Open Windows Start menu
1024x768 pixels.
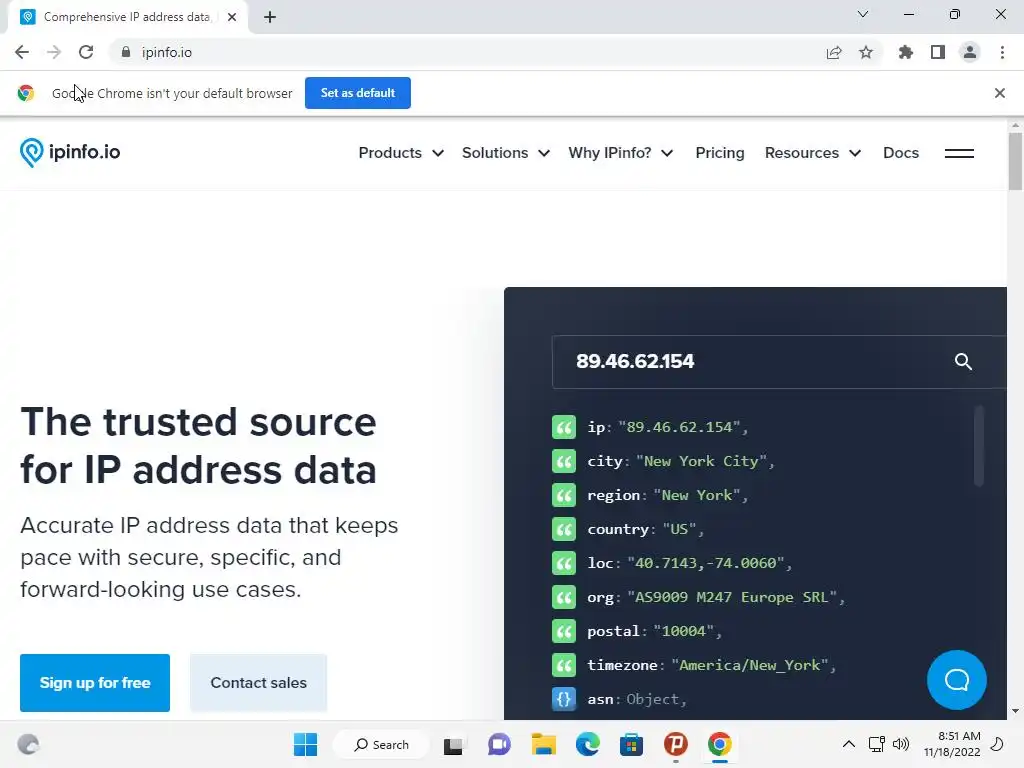[x=306, y=744]
